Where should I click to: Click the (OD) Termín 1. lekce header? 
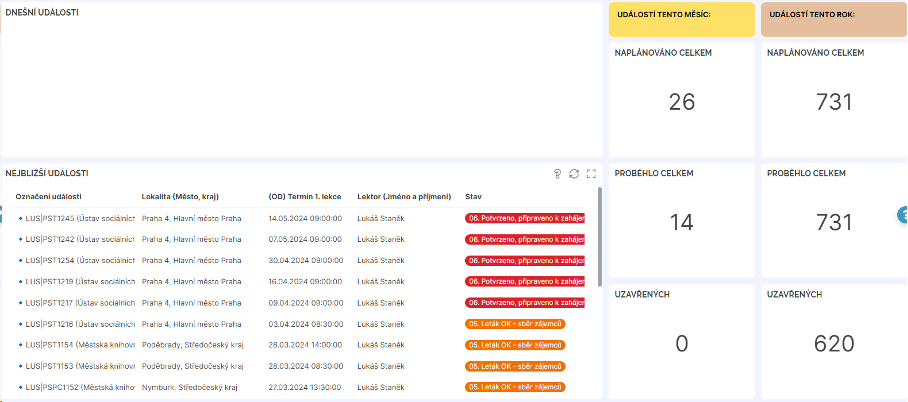(306, 196)
